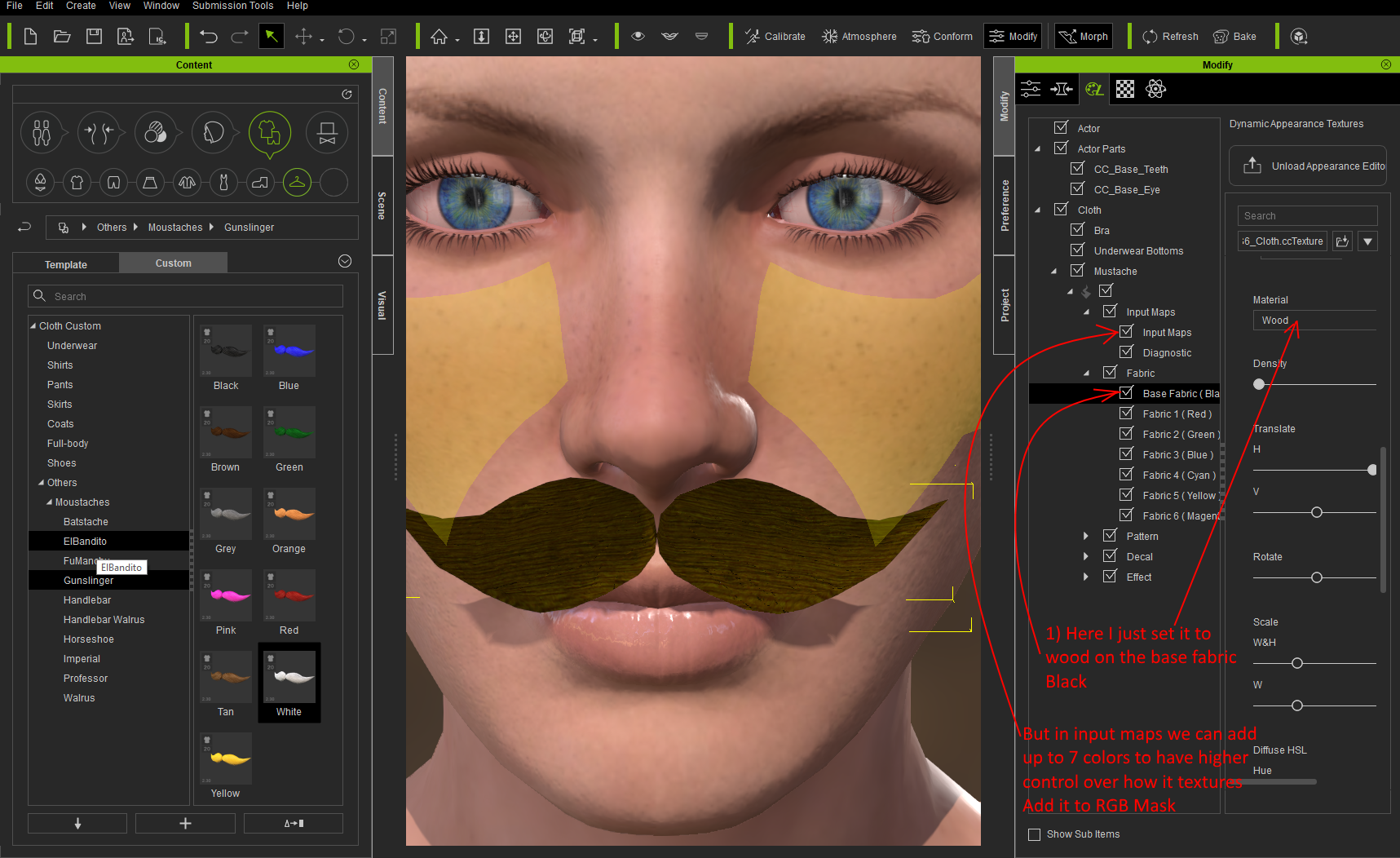This screenshot has width=1400, height=858.
Task: Open the Window menu
Action: 161,6
